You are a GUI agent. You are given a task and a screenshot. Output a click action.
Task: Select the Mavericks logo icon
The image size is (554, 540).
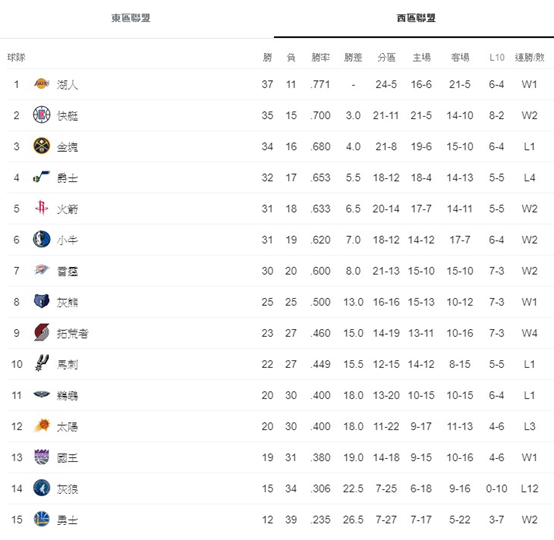[x=42, y=239]
